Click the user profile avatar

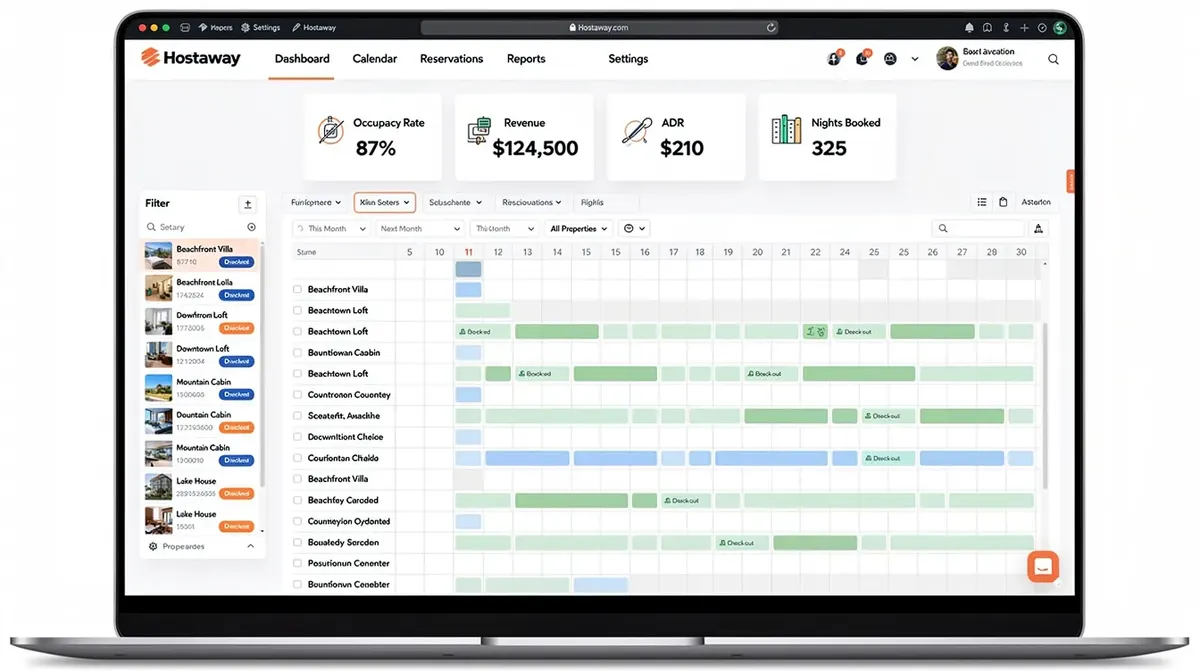[947, 58]
